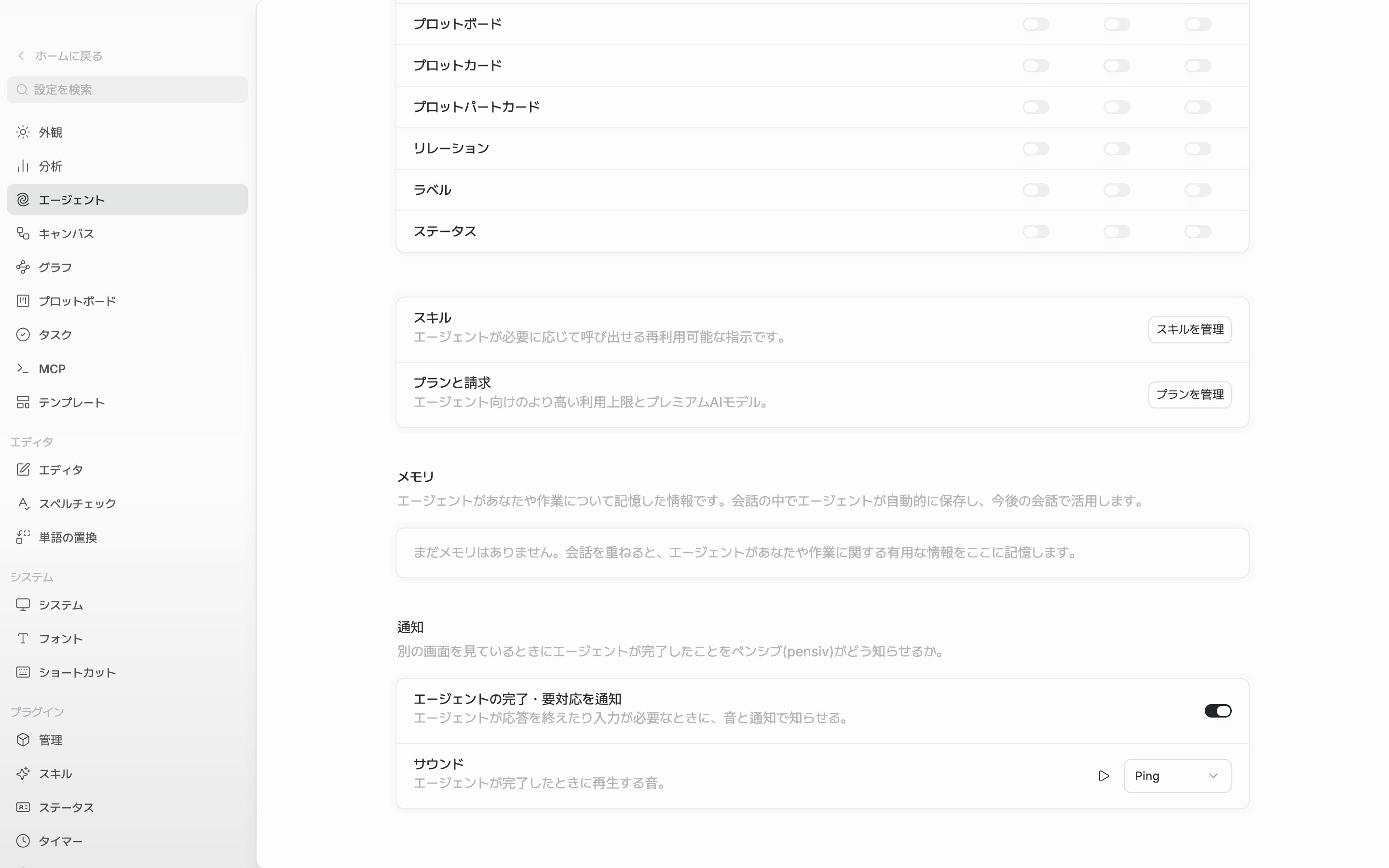Toggle the first switch in プロットボード row
The width and height of the screenshot is (1389, 868).
[x=1036, y=24]
